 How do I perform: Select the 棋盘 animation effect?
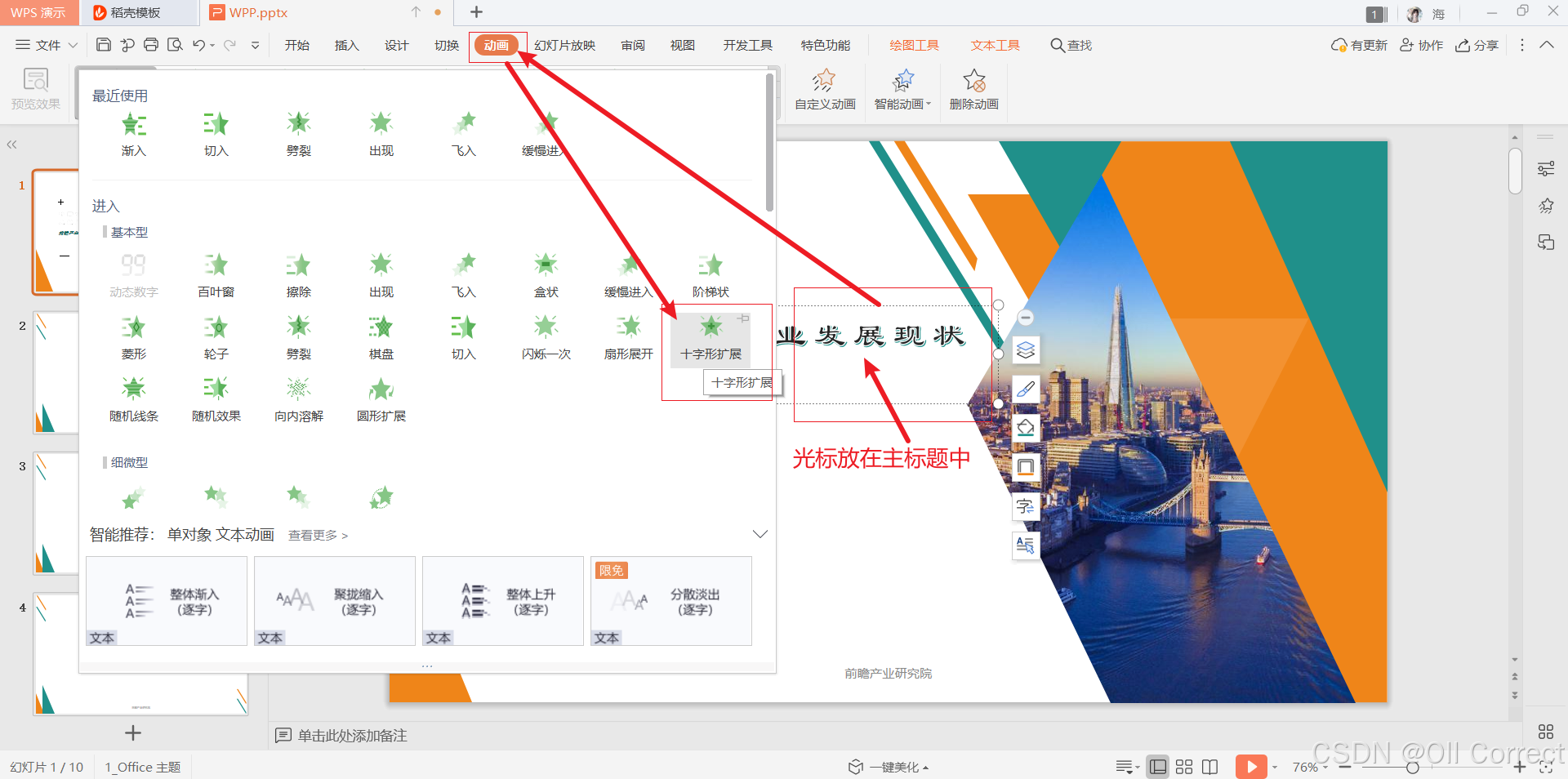click(381, 337)
